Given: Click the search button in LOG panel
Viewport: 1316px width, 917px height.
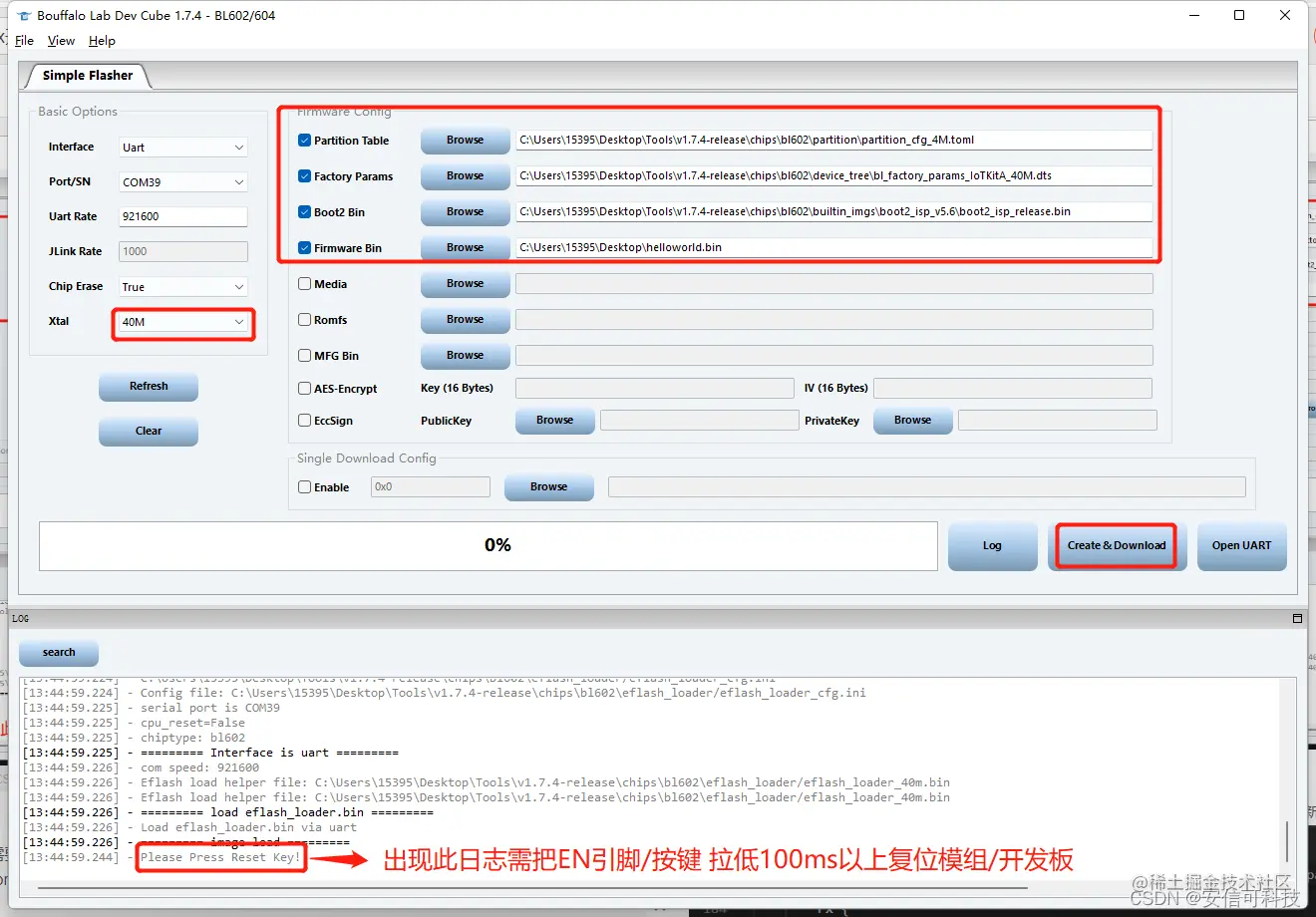Looking at the screenshot, I should [59, 653].
